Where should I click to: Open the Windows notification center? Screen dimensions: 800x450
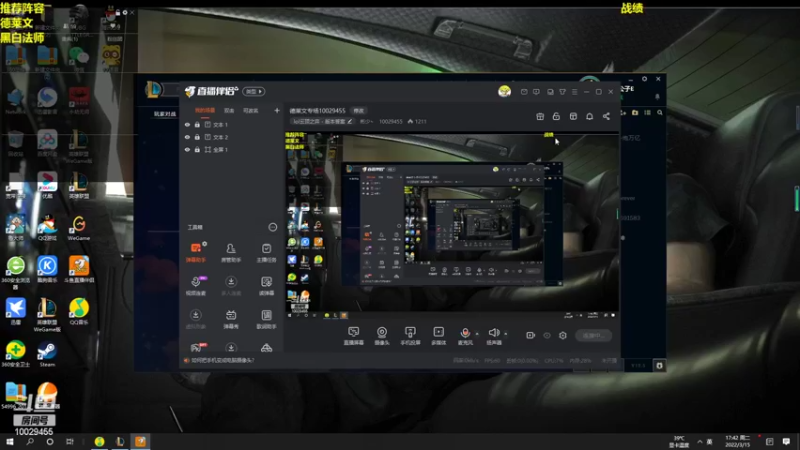pyautogui.click(x=786, y=442)
